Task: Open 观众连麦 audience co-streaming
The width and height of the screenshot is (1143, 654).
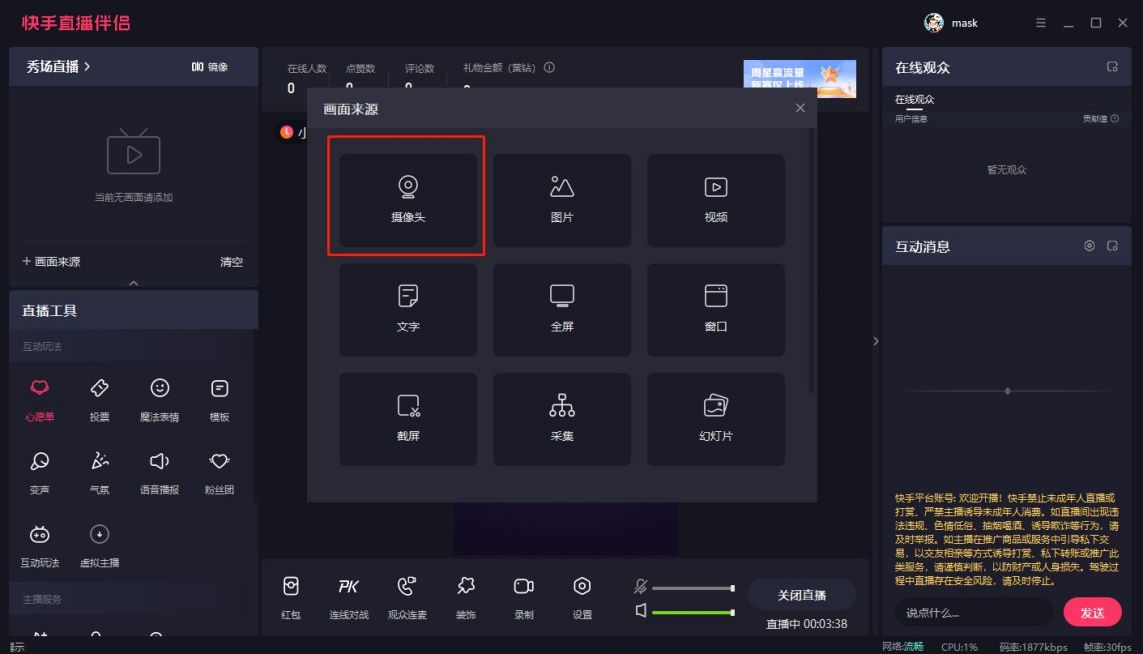Action: pos(407,597)
